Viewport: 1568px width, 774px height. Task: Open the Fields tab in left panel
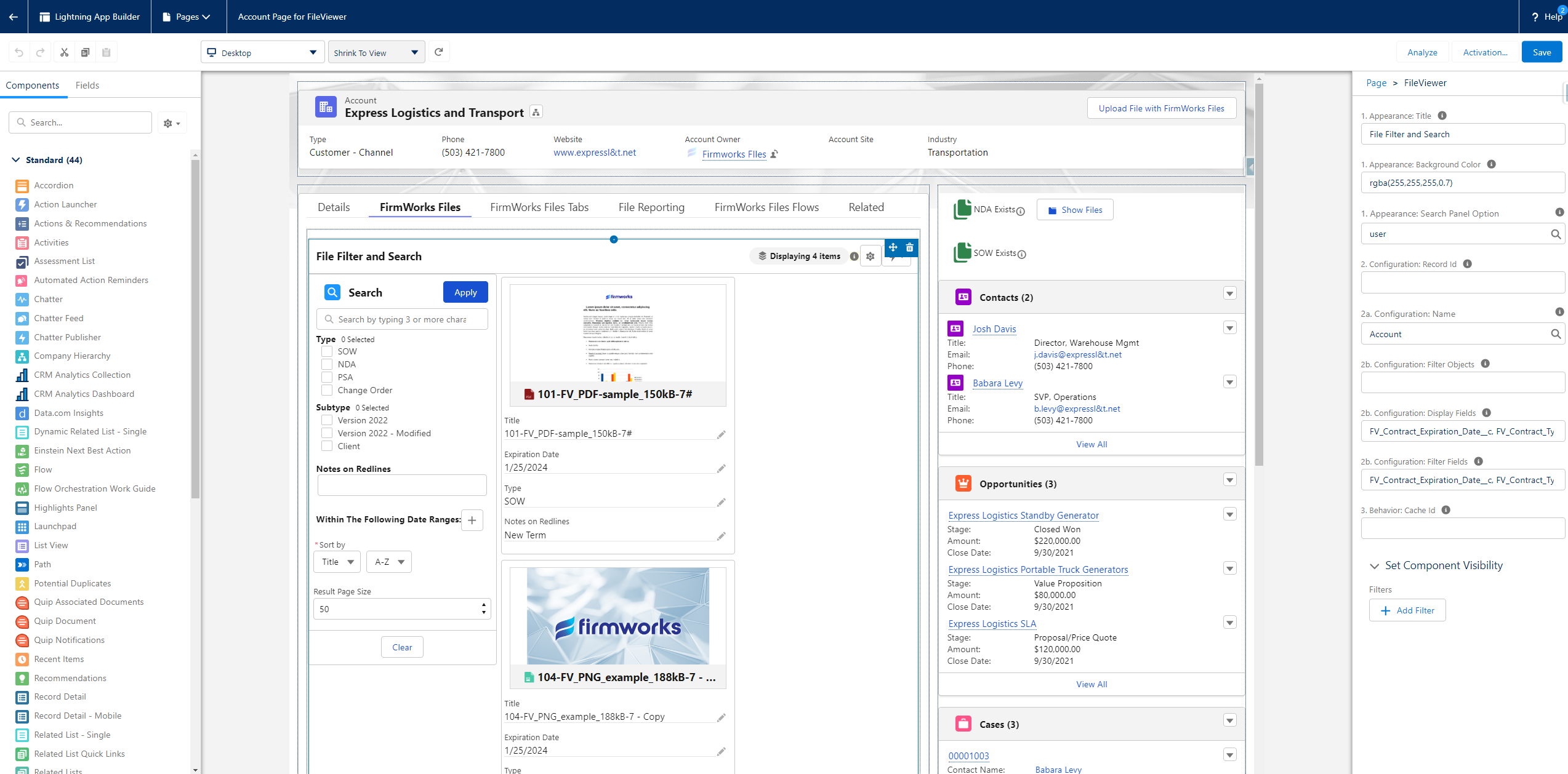(87, 86)
